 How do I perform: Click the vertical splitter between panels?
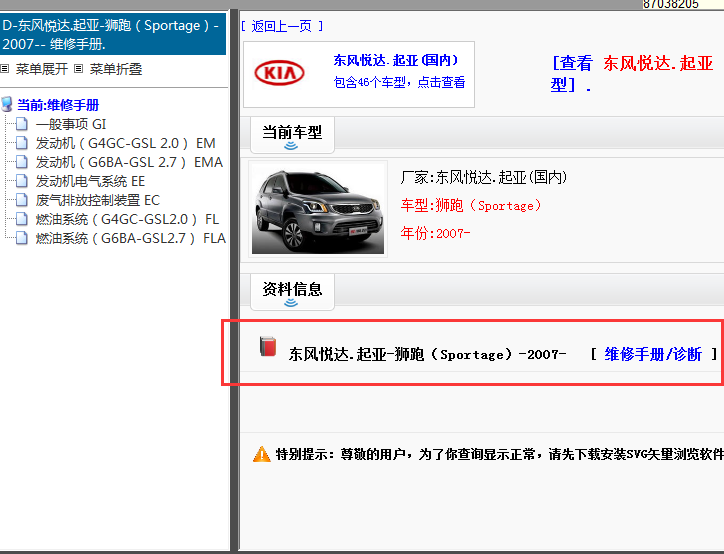[234, 281]
